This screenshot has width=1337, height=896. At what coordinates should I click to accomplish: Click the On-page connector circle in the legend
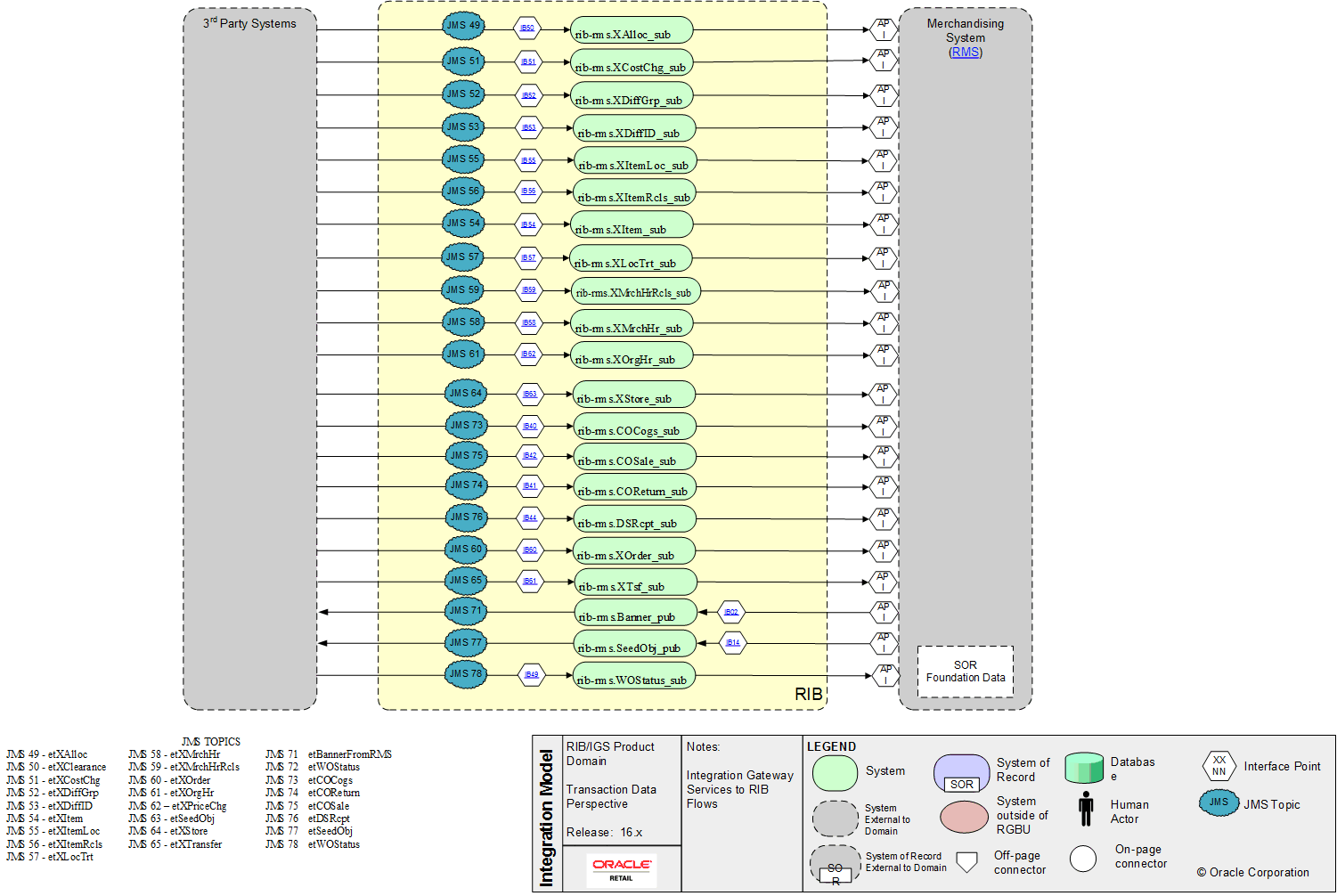point(1083,858)
